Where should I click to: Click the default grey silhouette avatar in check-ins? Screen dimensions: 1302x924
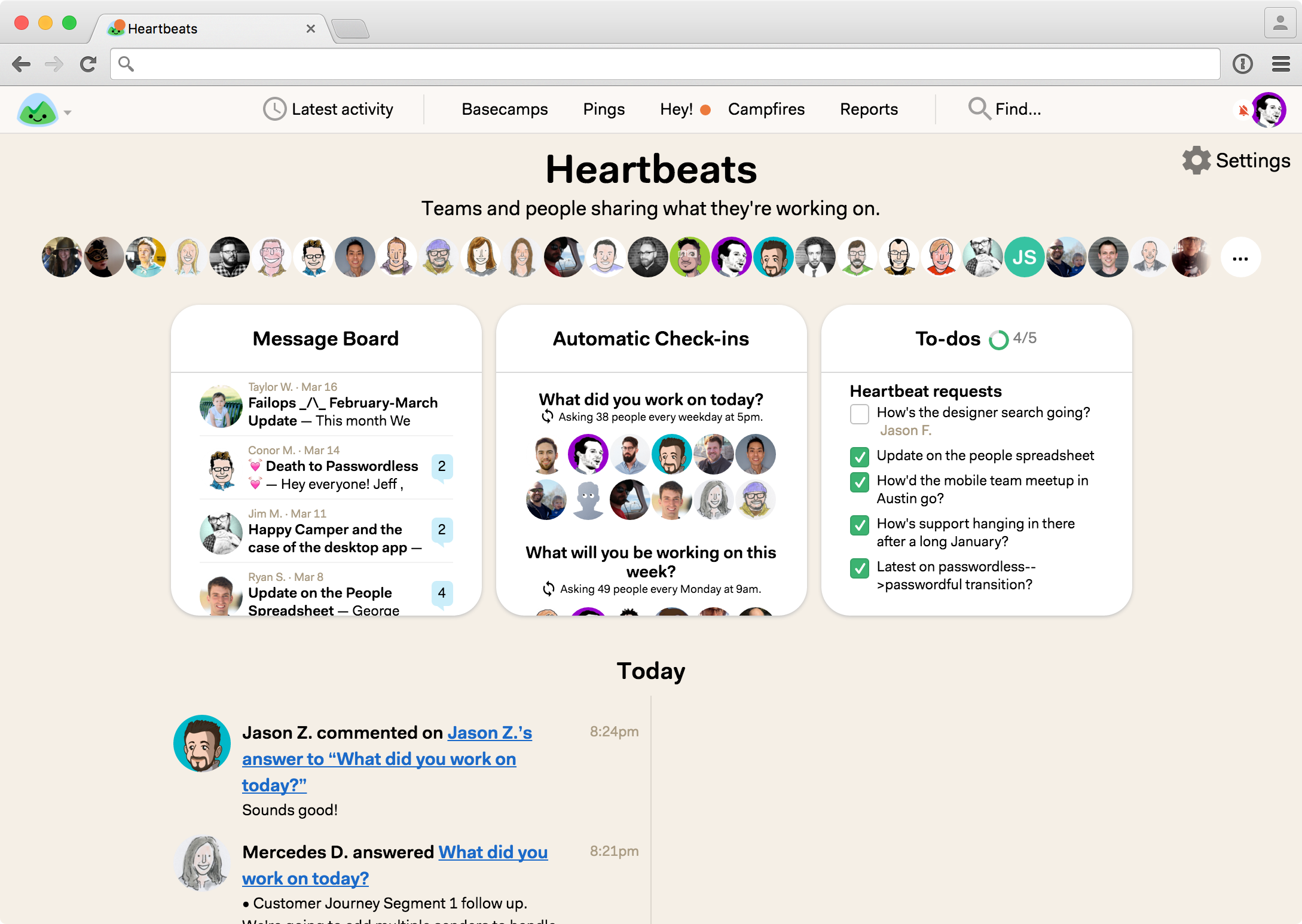(588, 500)
